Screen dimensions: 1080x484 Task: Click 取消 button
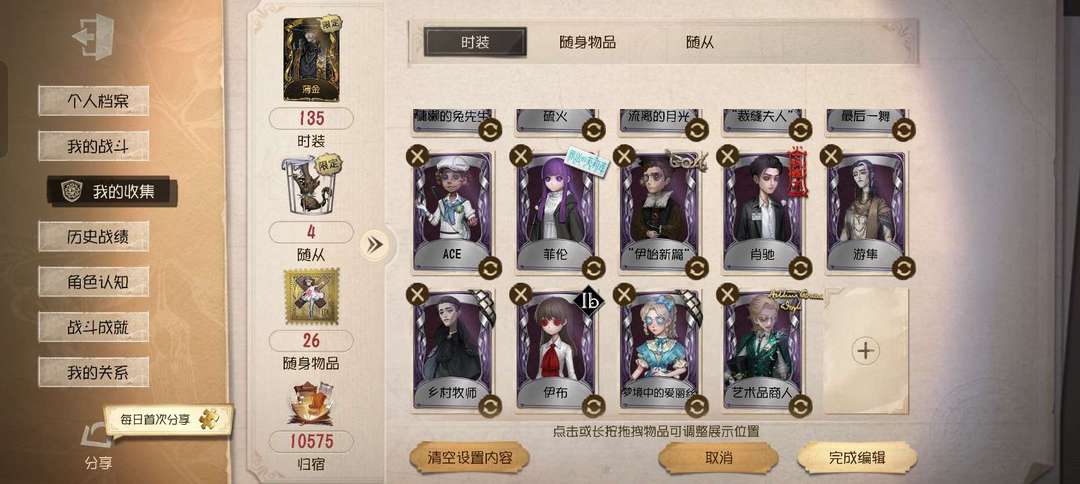[718, 458]
